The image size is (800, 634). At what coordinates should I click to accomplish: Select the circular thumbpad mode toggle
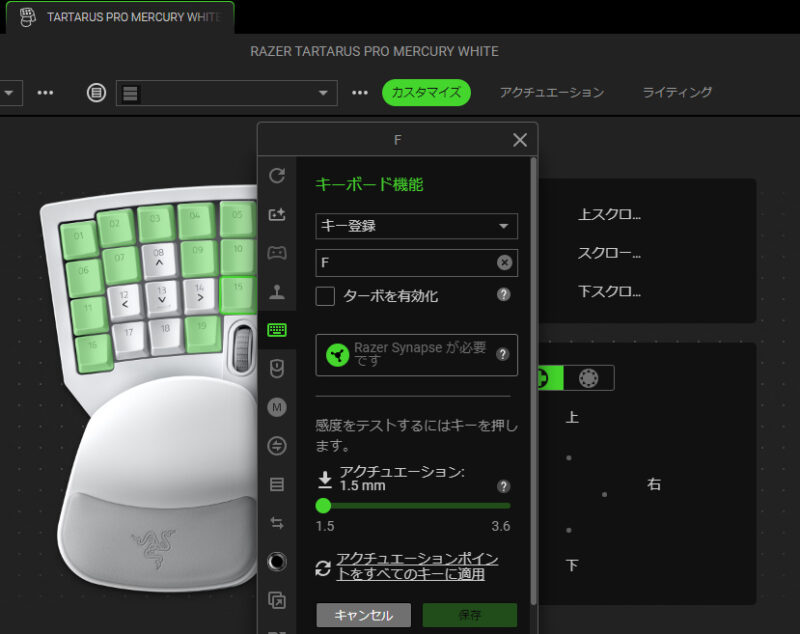pyautogui.click(x=588, y=378)
